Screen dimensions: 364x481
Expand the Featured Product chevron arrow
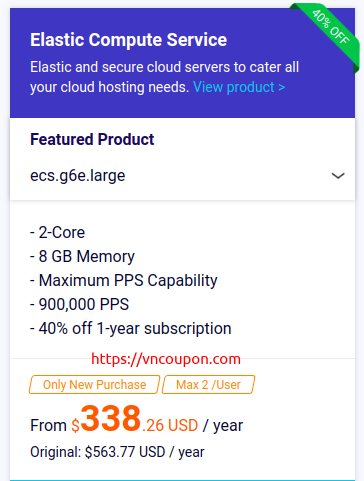coord(338,176)
